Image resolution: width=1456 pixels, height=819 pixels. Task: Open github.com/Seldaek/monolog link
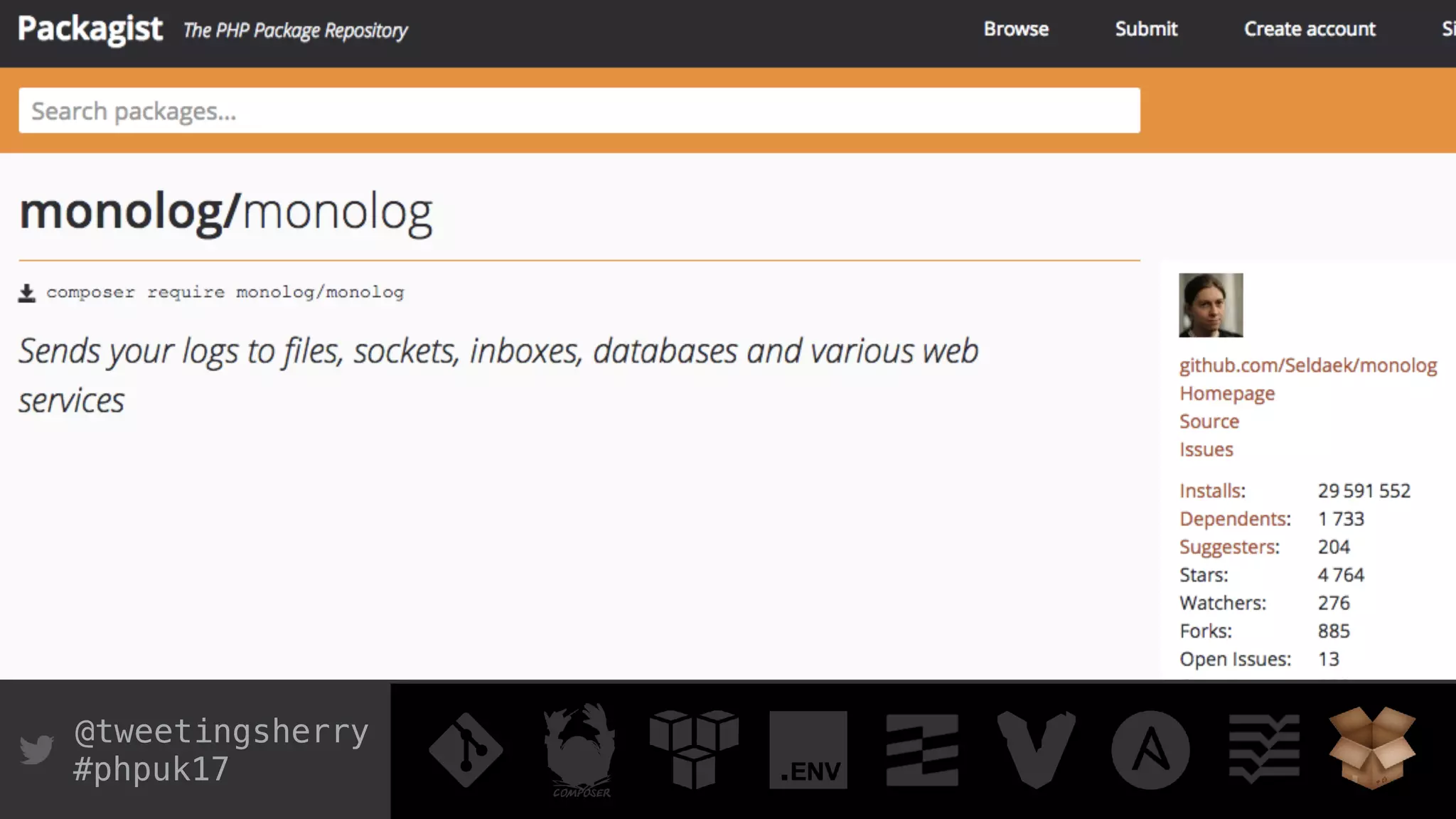(x=1308, y=365)
